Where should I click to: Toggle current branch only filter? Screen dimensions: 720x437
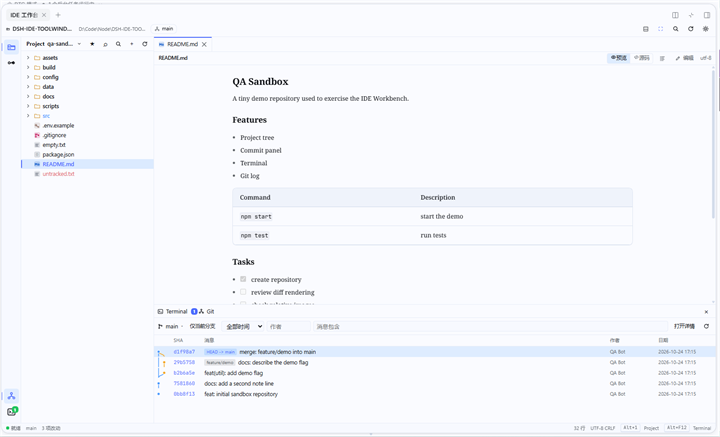(x=202, y=326)
